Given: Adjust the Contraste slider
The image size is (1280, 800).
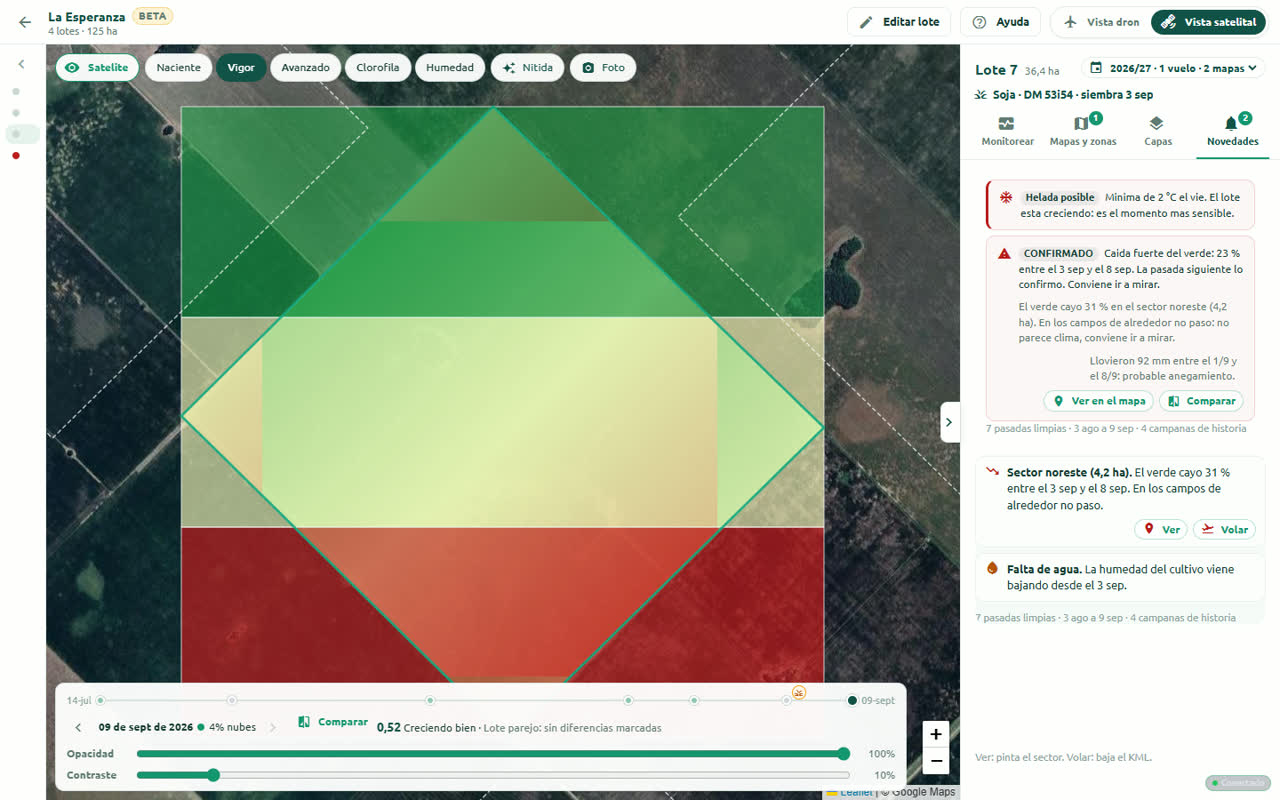Looking at the screenshot, I should tap(494, 775).
